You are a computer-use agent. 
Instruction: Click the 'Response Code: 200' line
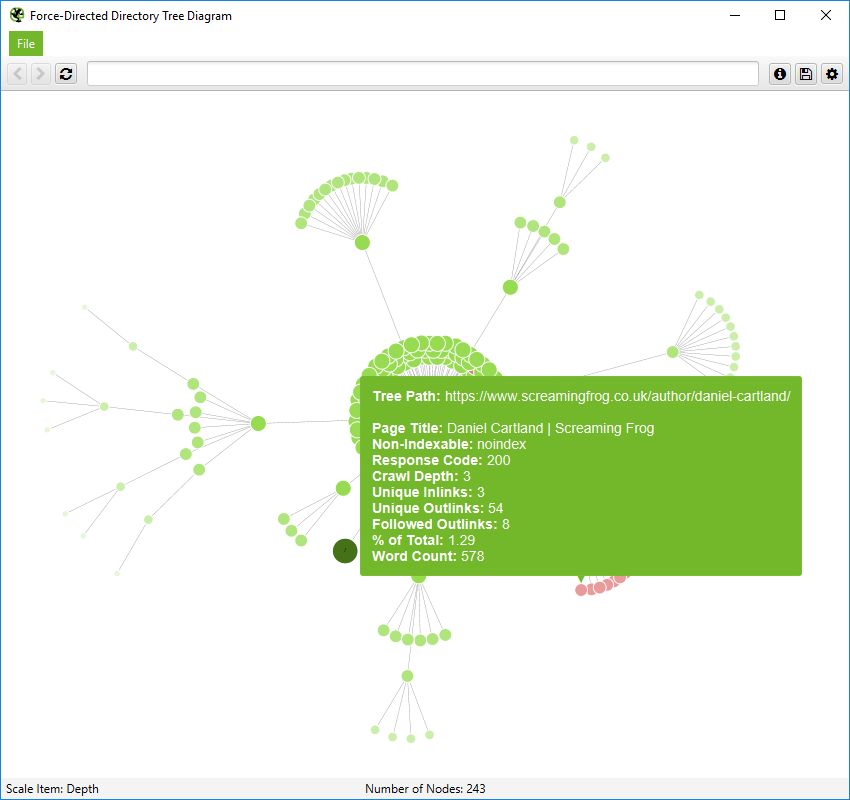pos(441,460)
